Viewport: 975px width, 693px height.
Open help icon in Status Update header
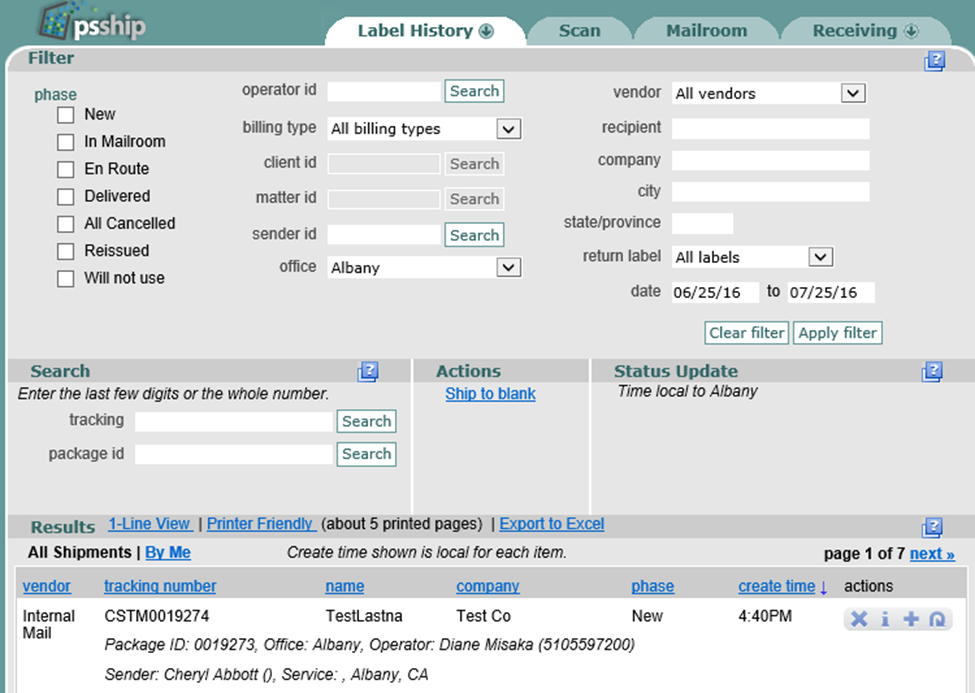point(931,372)
